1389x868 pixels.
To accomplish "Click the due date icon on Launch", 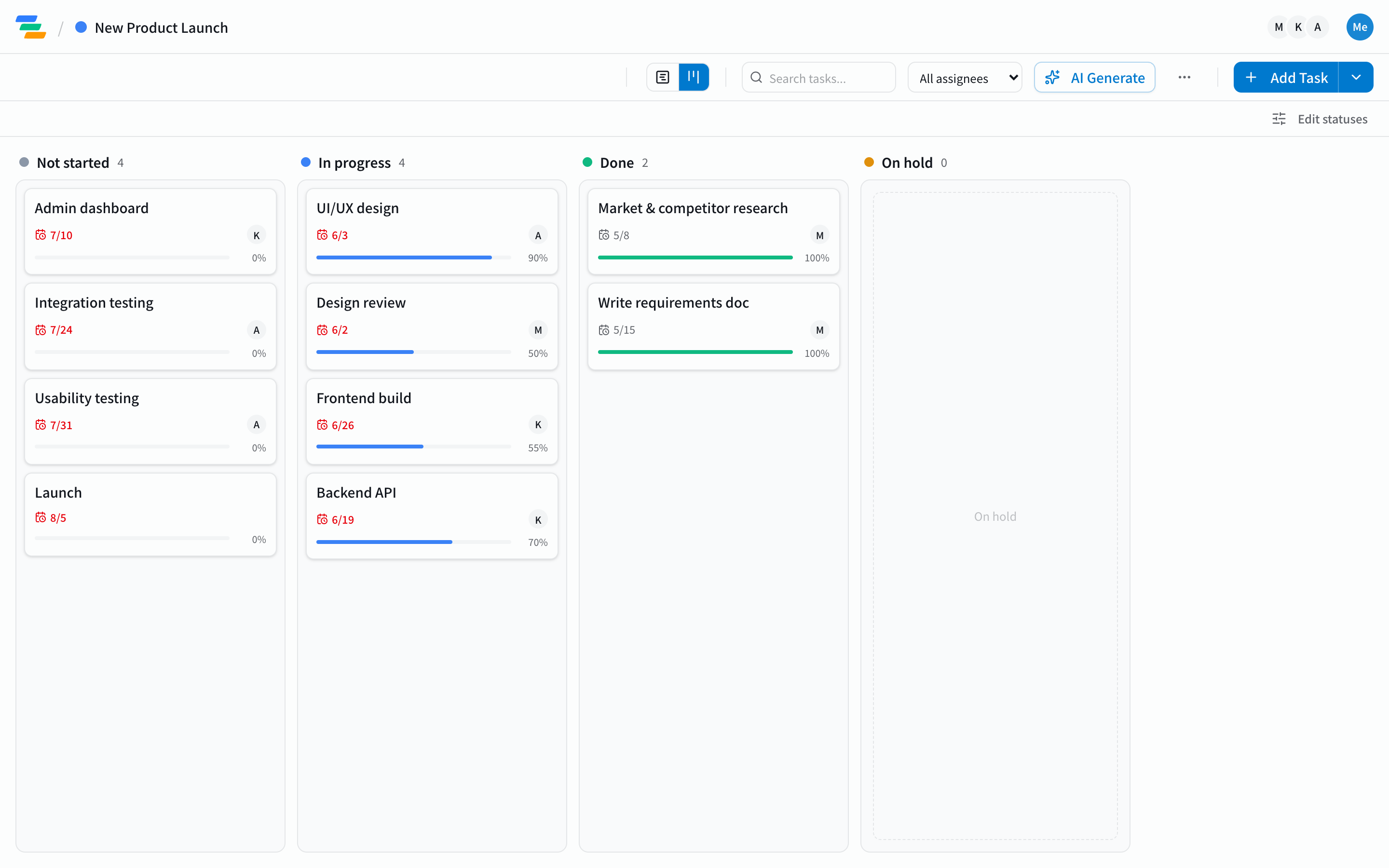I will click(x=41, y=517).
